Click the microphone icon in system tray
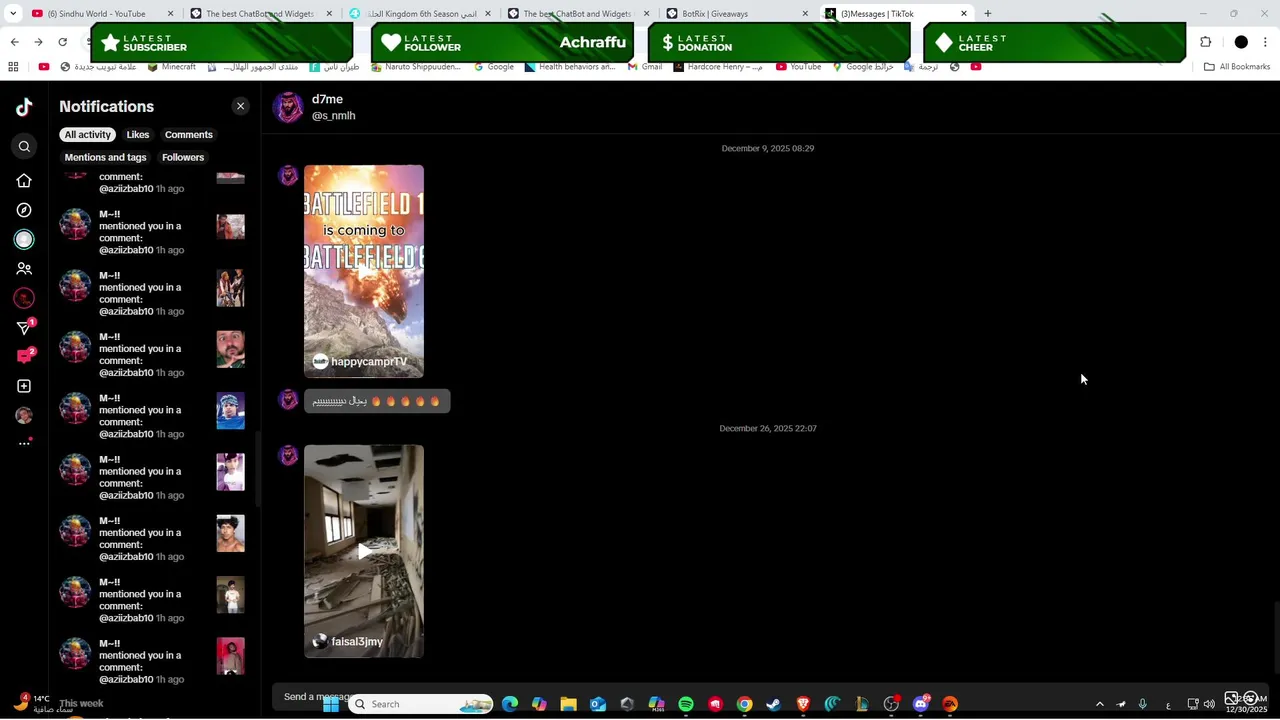 [x=1142, y=704]
